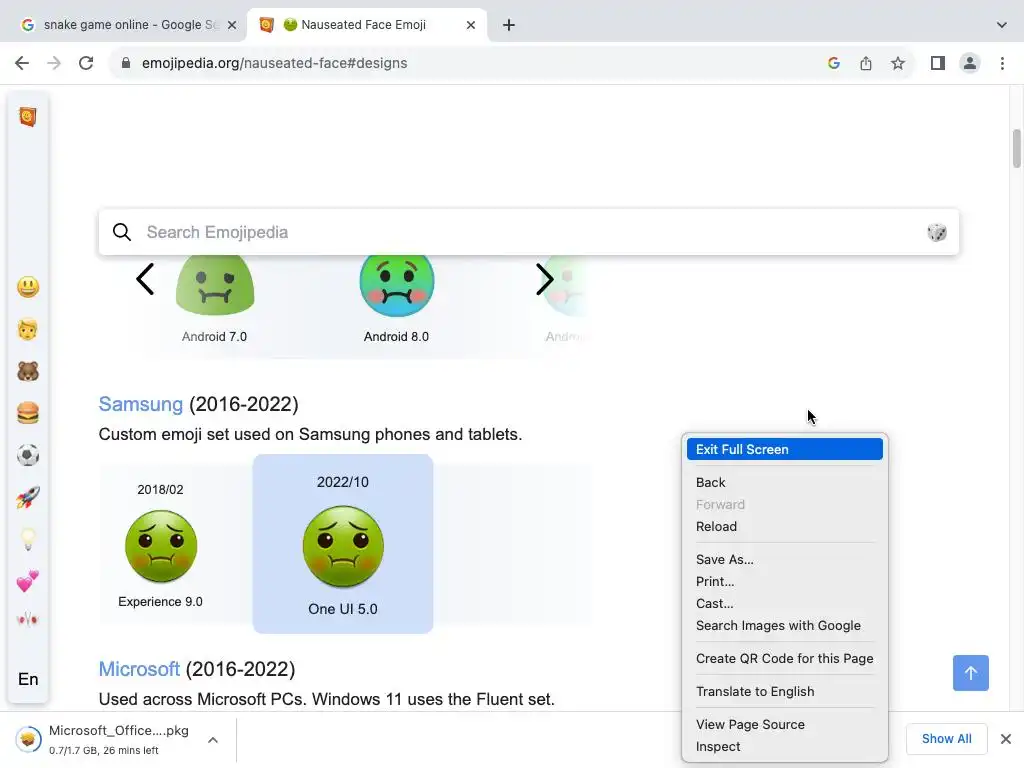Open the tab list dropdown chevron

click(x=1002, y=25)
